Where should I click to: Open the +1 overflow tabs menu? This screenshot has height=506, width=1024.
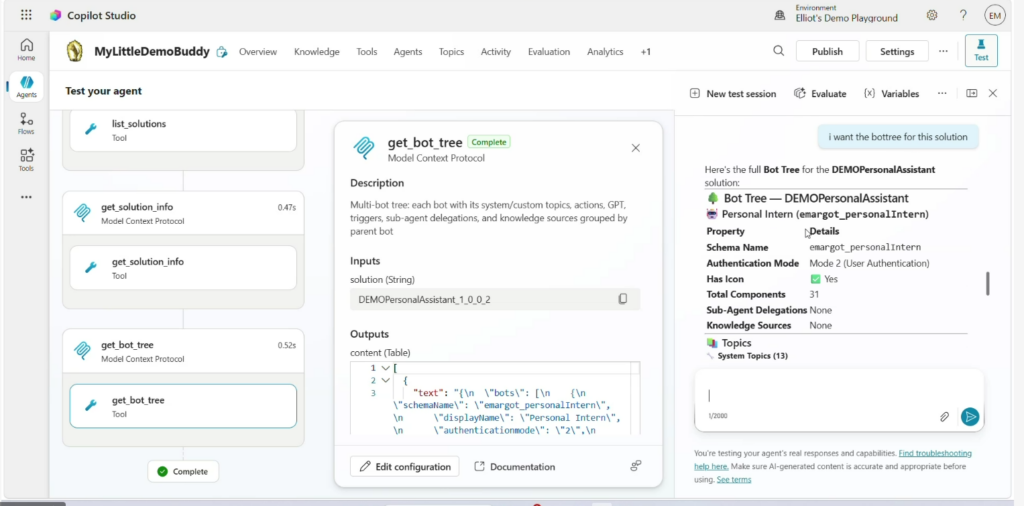tap(646, 52)
